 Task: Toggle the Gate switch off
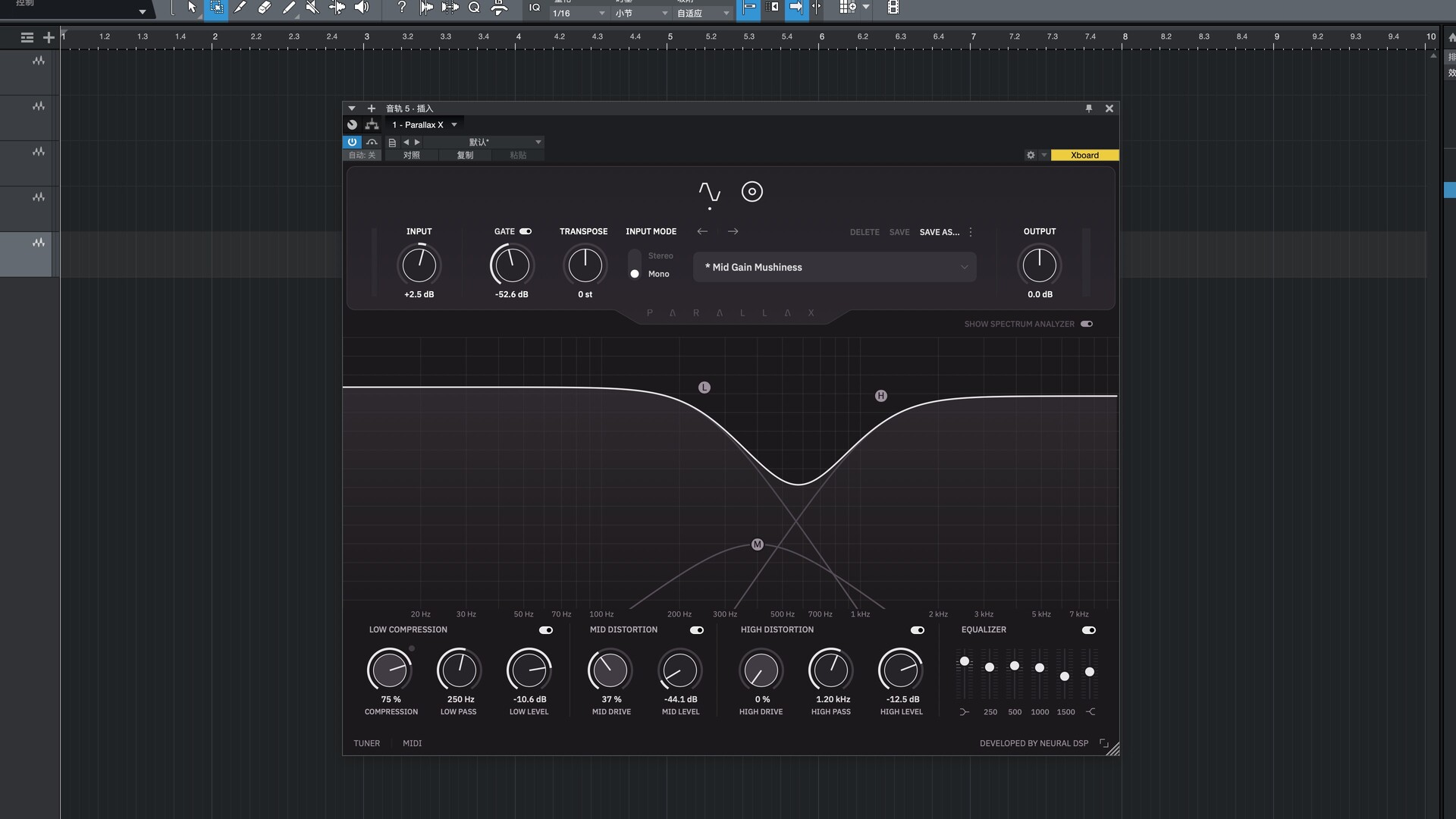coord(526,231)
